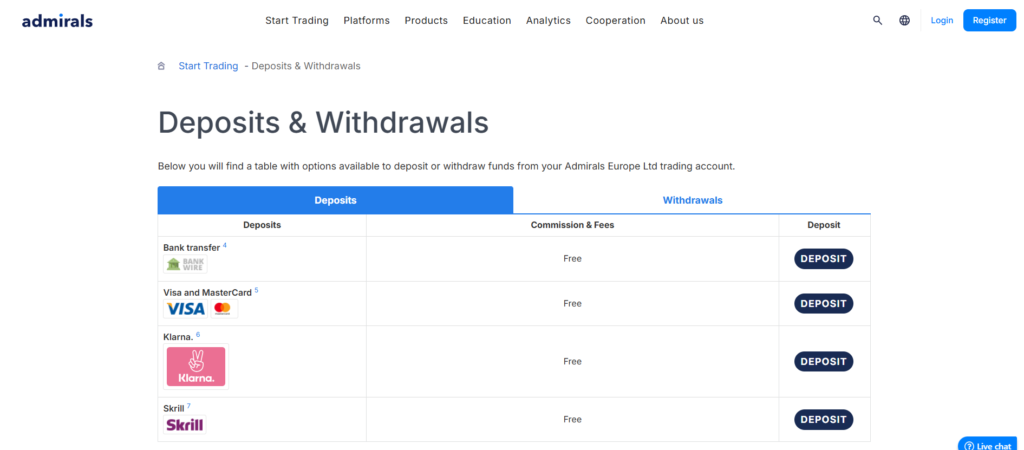Click Free fee in Visa and MasterCard row
Screen dimensions: 1024x450
pos(572,304)
